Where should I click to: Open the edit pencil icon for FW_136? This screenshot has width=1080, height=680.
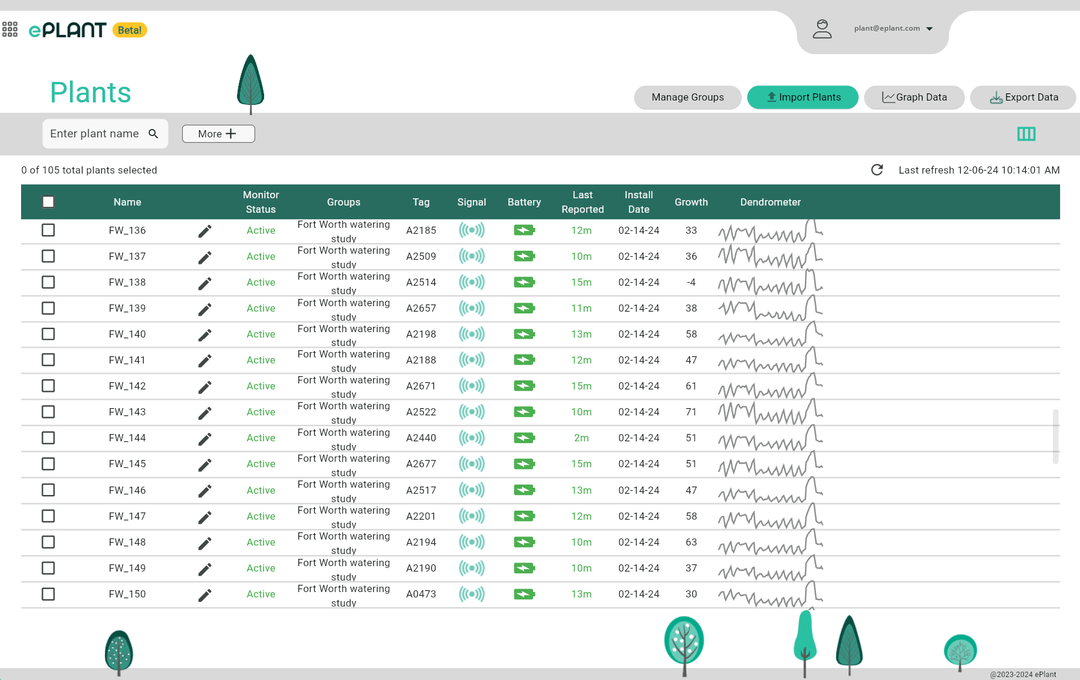[204, 230]
